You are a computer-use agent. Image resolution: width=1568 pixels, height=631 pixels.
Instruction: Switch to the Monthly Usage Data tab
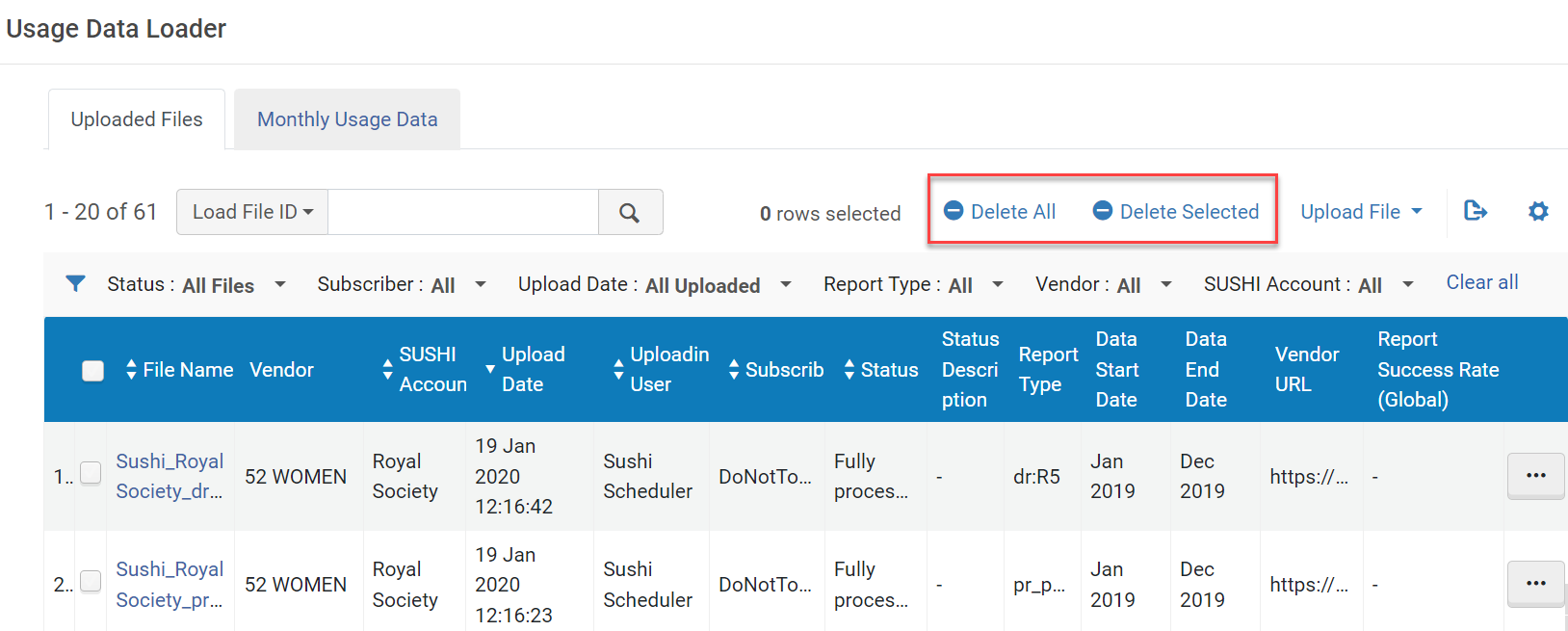[x=348, y=119]
